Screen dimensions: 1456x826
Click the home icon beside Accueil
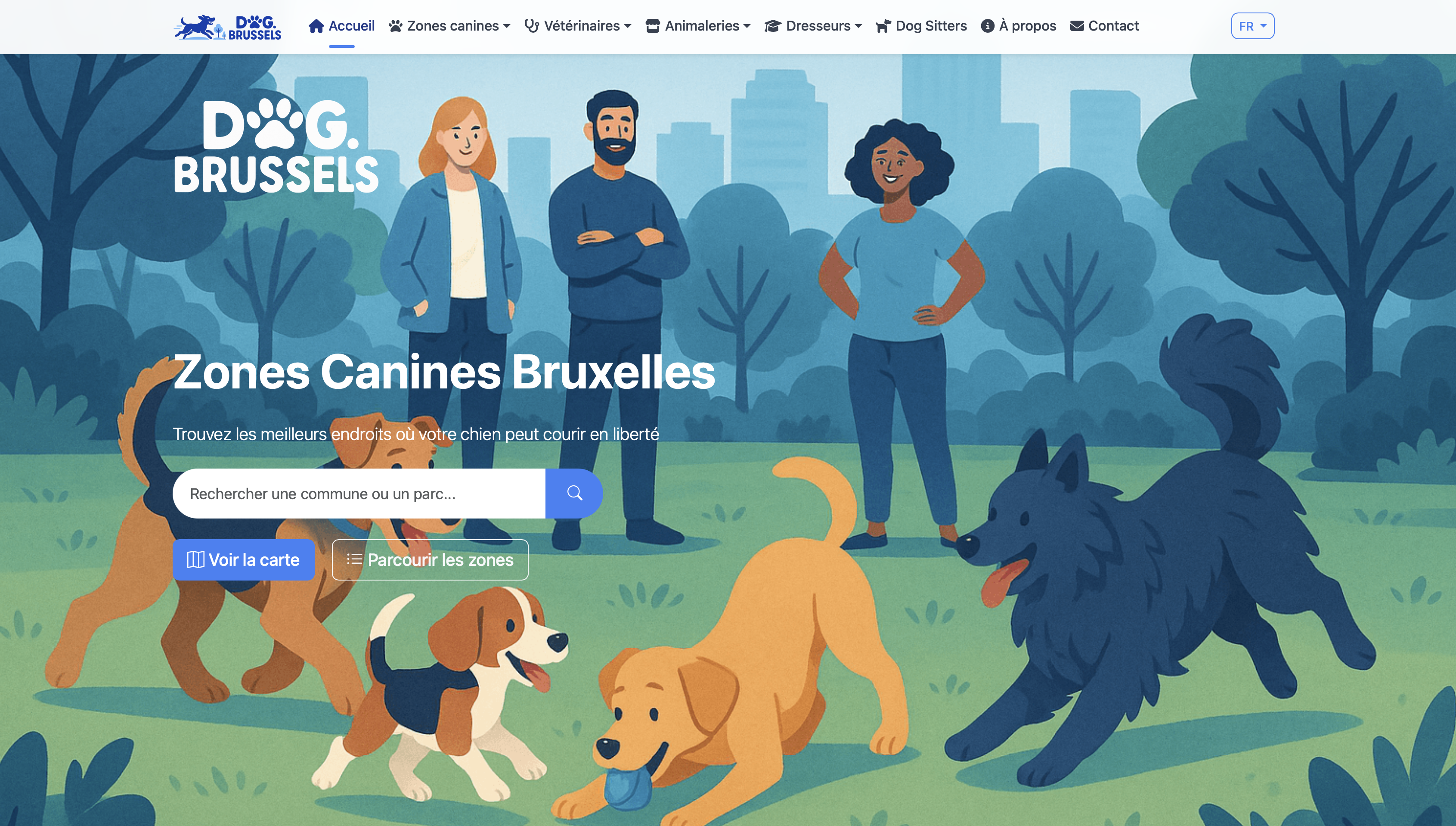(x=316, y=26)
